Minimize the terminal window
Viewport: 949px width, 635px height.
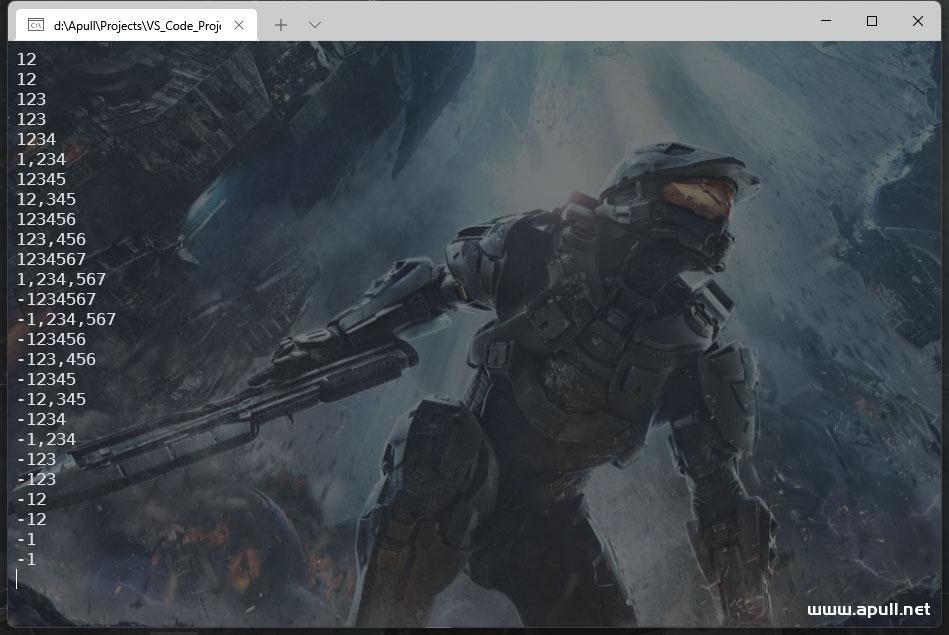[x=826, y=21]
